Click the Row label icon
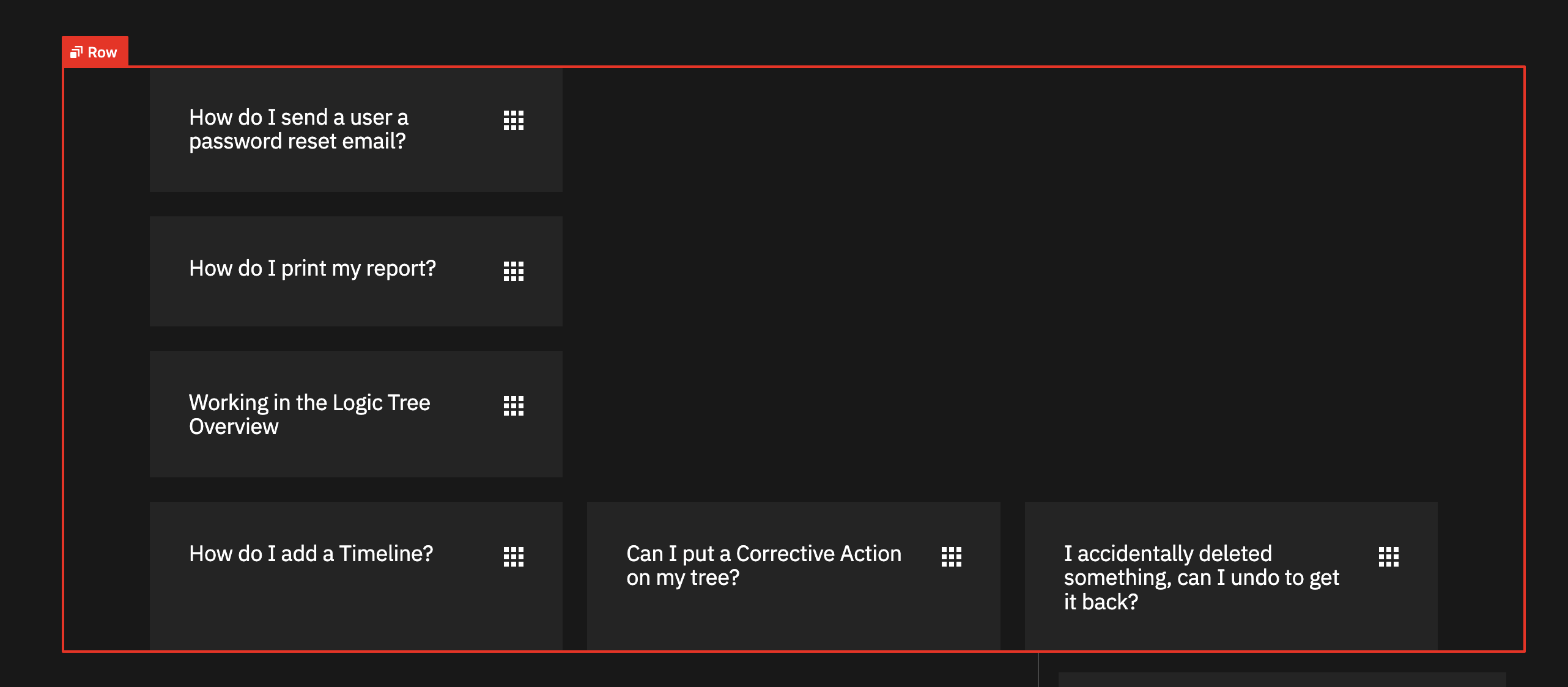Image resolution: width=1568 pixels, height=687 pixels. pos(76,52)
